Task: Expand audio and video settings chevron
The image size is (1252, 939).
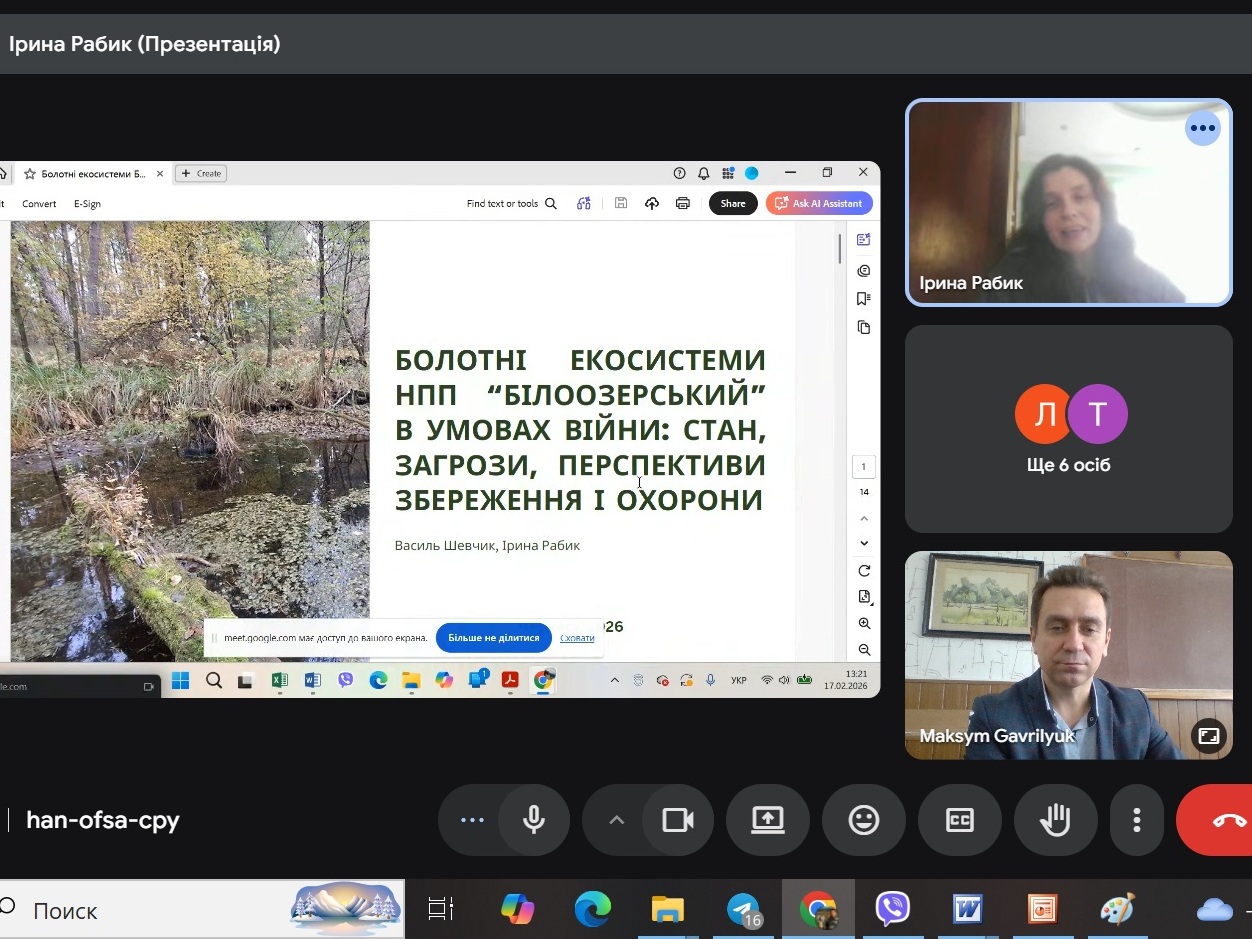Action: click(x=616, y=821)
